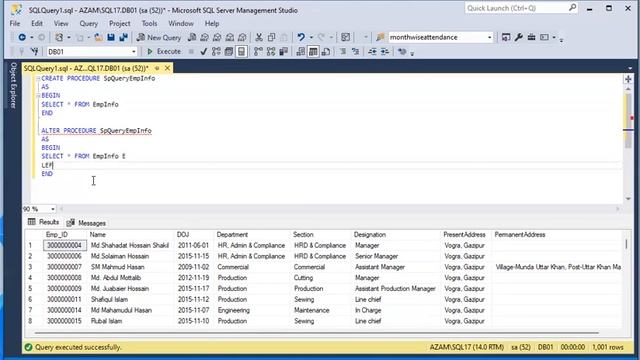Open an Analysis Services XMLA Query

pos(230,37)
